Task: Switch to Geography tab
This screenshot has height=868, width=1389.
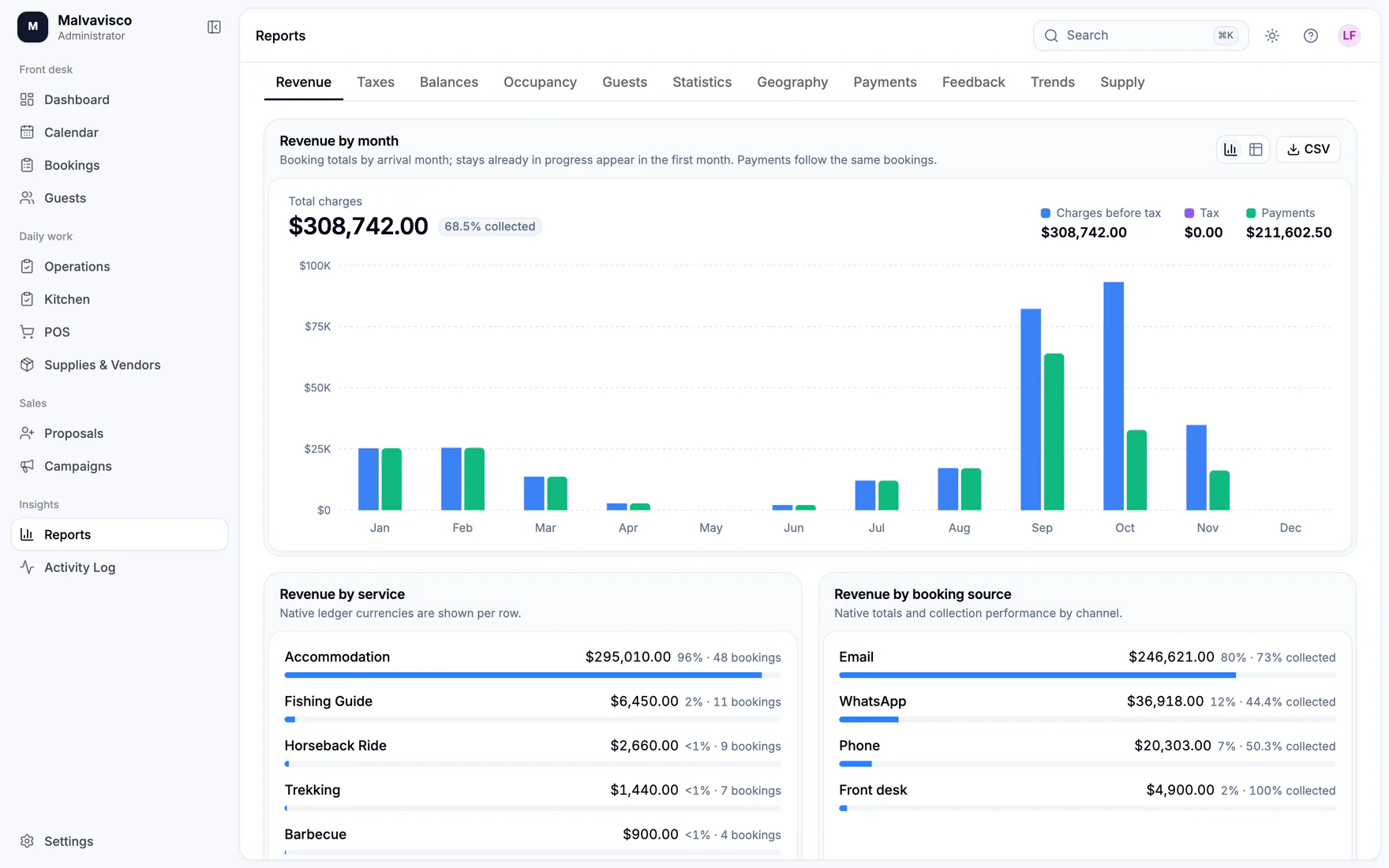Action: (x=792, y=82)
